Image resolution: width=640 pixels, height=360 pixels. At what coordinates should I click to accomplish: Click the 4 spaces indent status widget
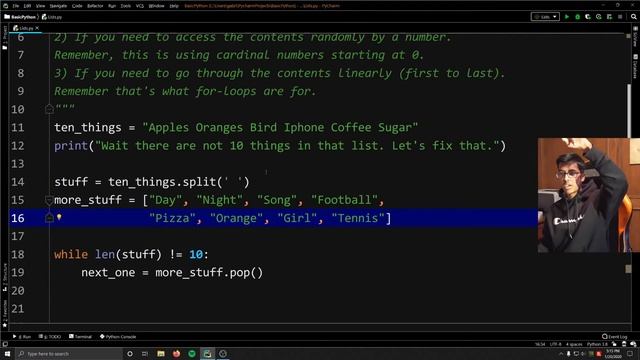click(574, 344)
